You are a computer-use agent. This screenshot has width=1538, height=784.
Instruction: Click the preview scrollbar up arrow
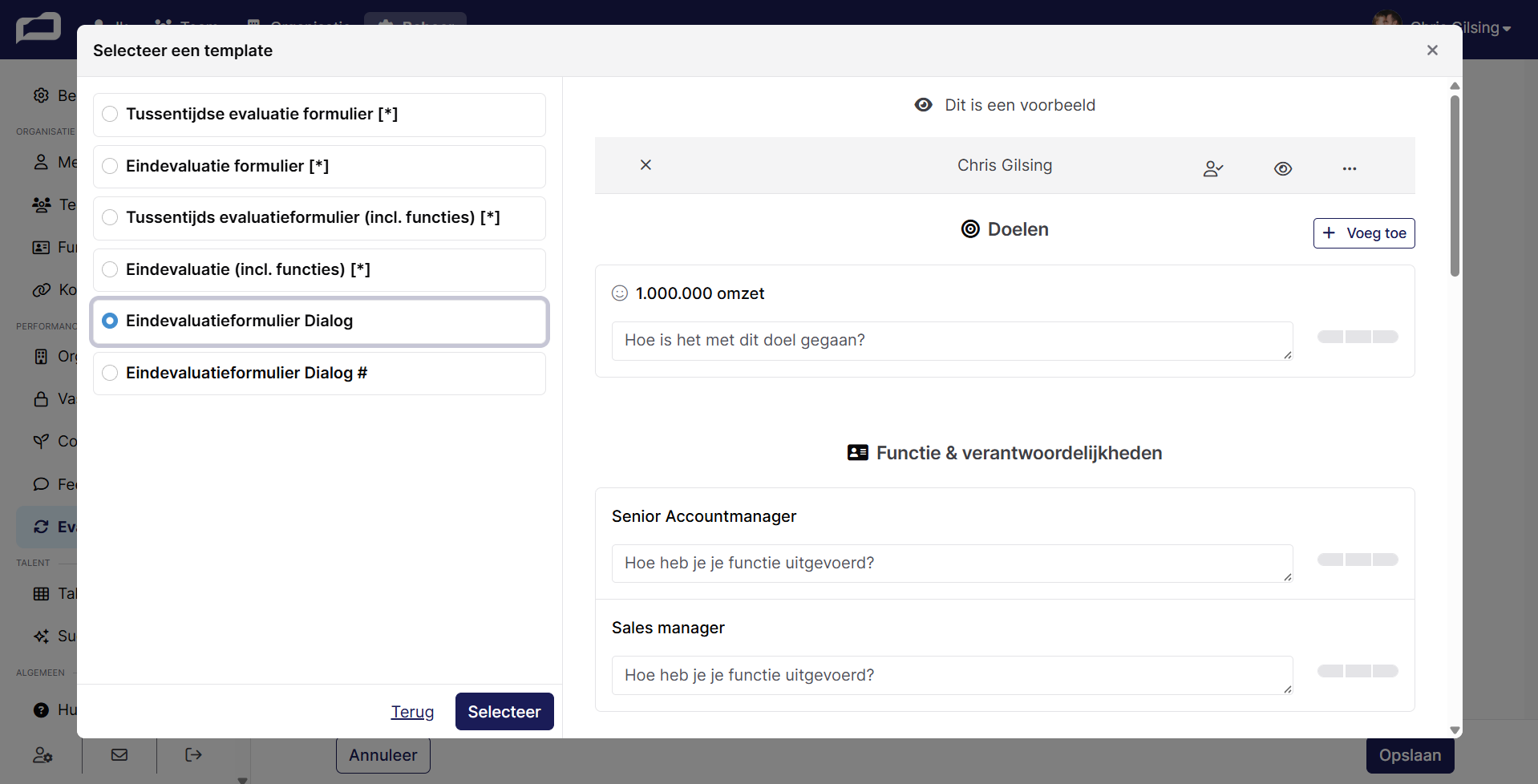(1455, 86)
